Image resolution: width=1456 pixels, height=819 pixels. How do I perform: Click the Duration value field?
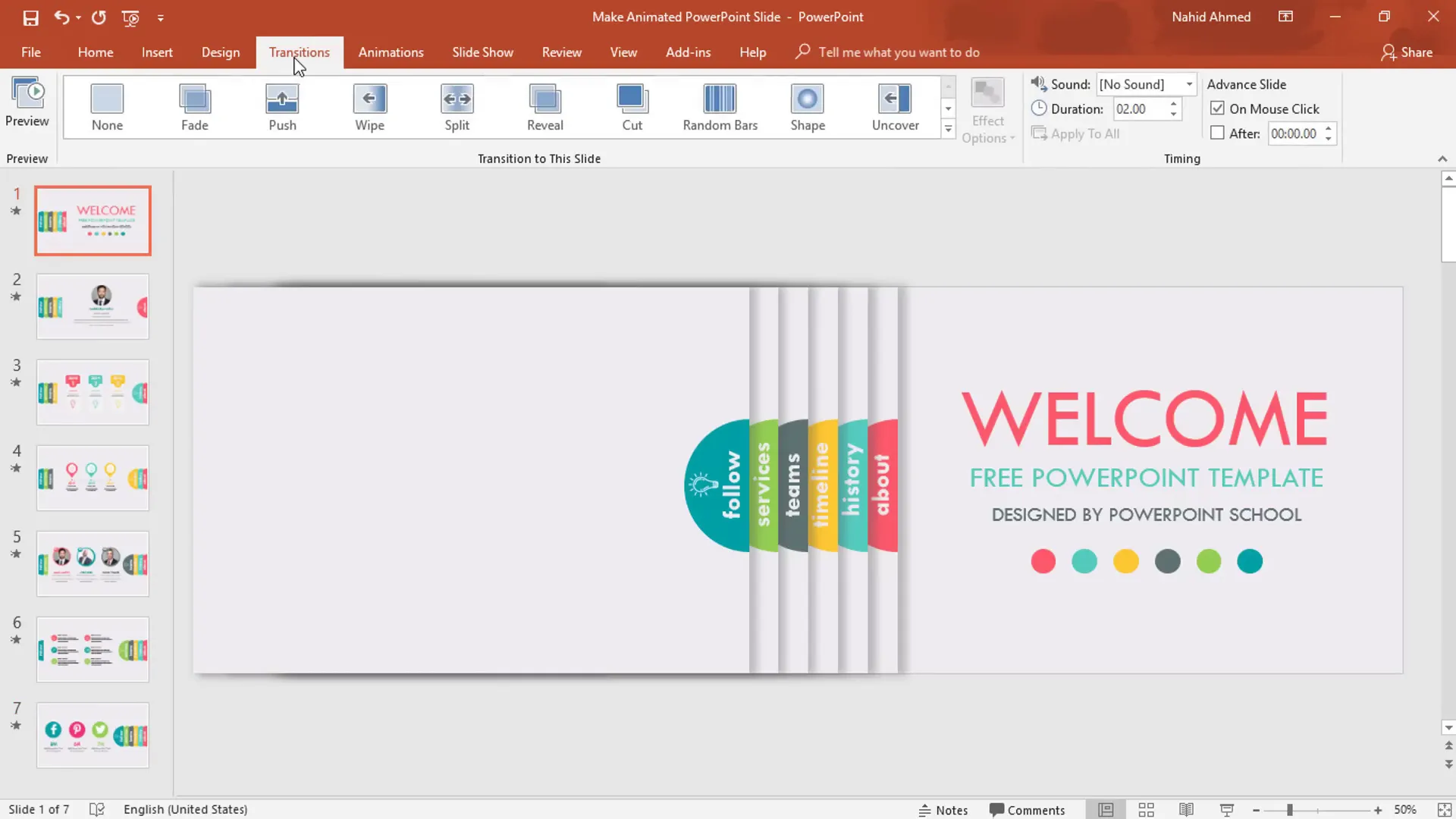pyautogui.click(x=1140, y=109)
